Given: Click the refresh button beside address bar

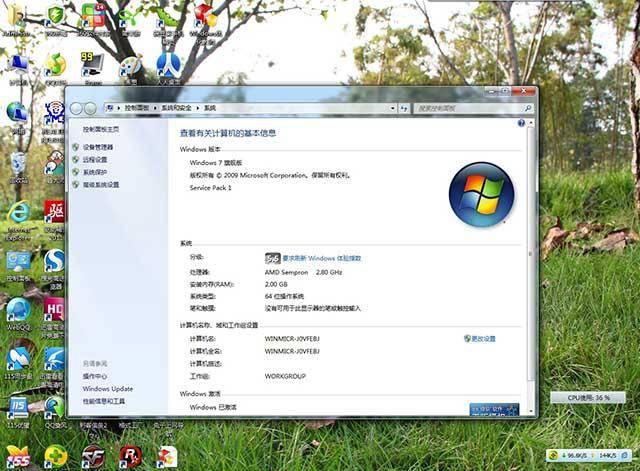Looking at the screenshot, I should click(404, 108).
